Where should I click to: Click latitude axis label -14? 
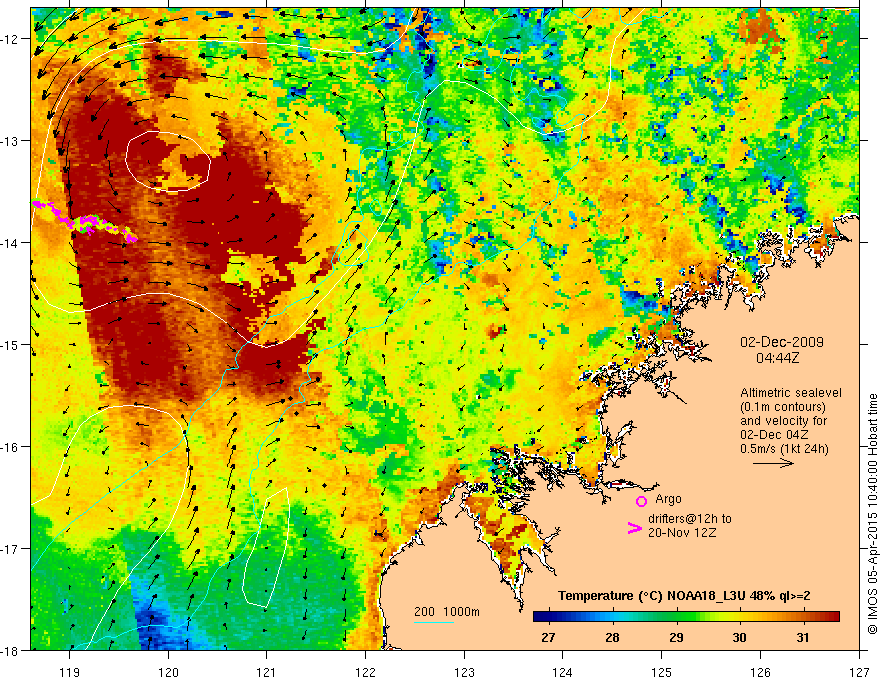click(x=10, y=243)
